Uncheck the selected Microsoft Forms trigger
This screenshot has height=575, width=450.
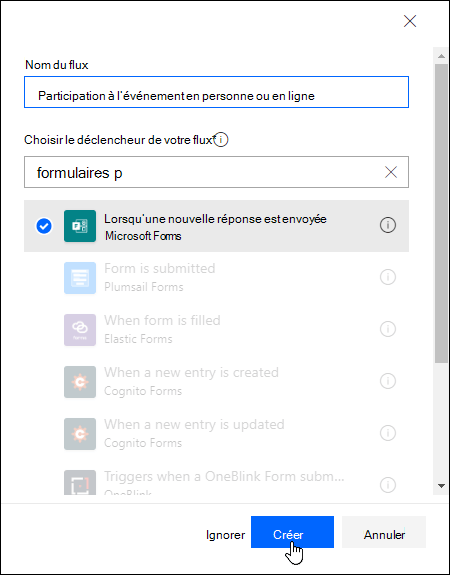pyautogui.click(x=44, y=226)
